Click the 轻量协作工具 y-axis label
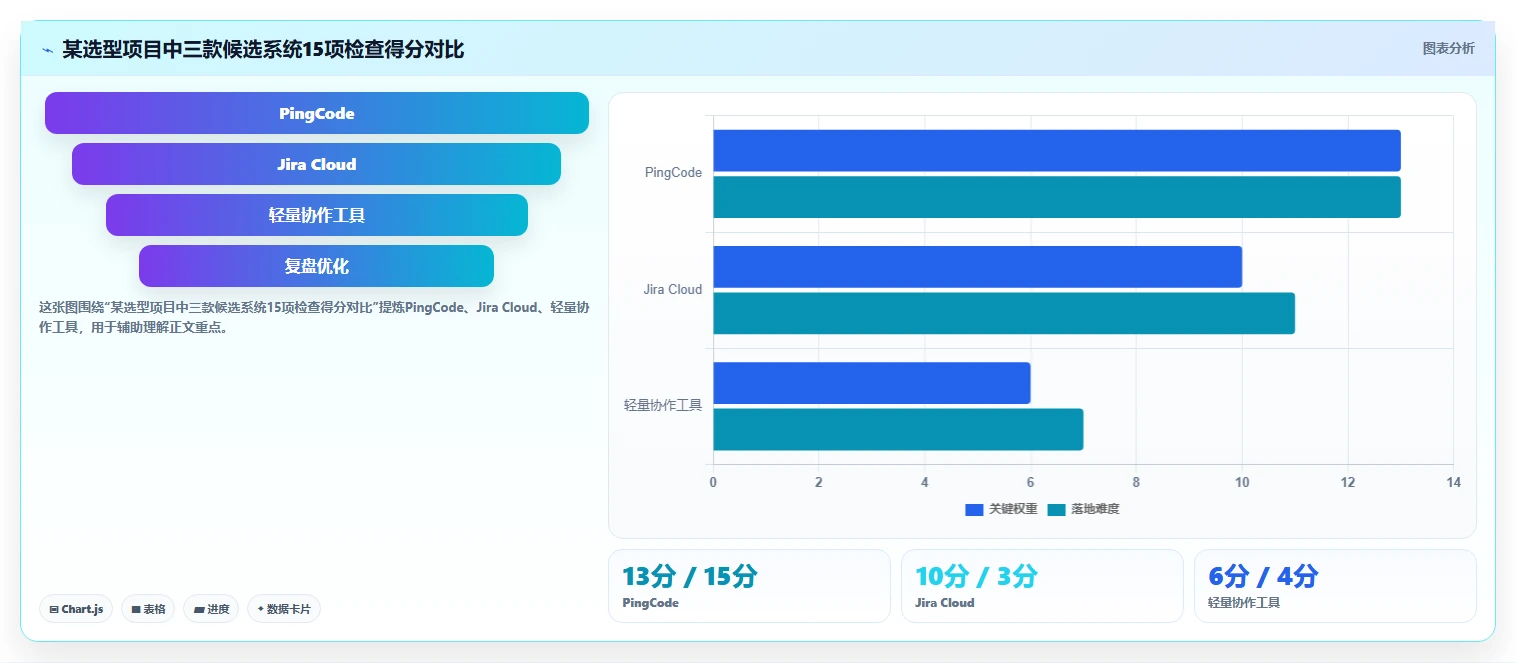Viewport: 1516px width, 663px height. coord(663,406)
